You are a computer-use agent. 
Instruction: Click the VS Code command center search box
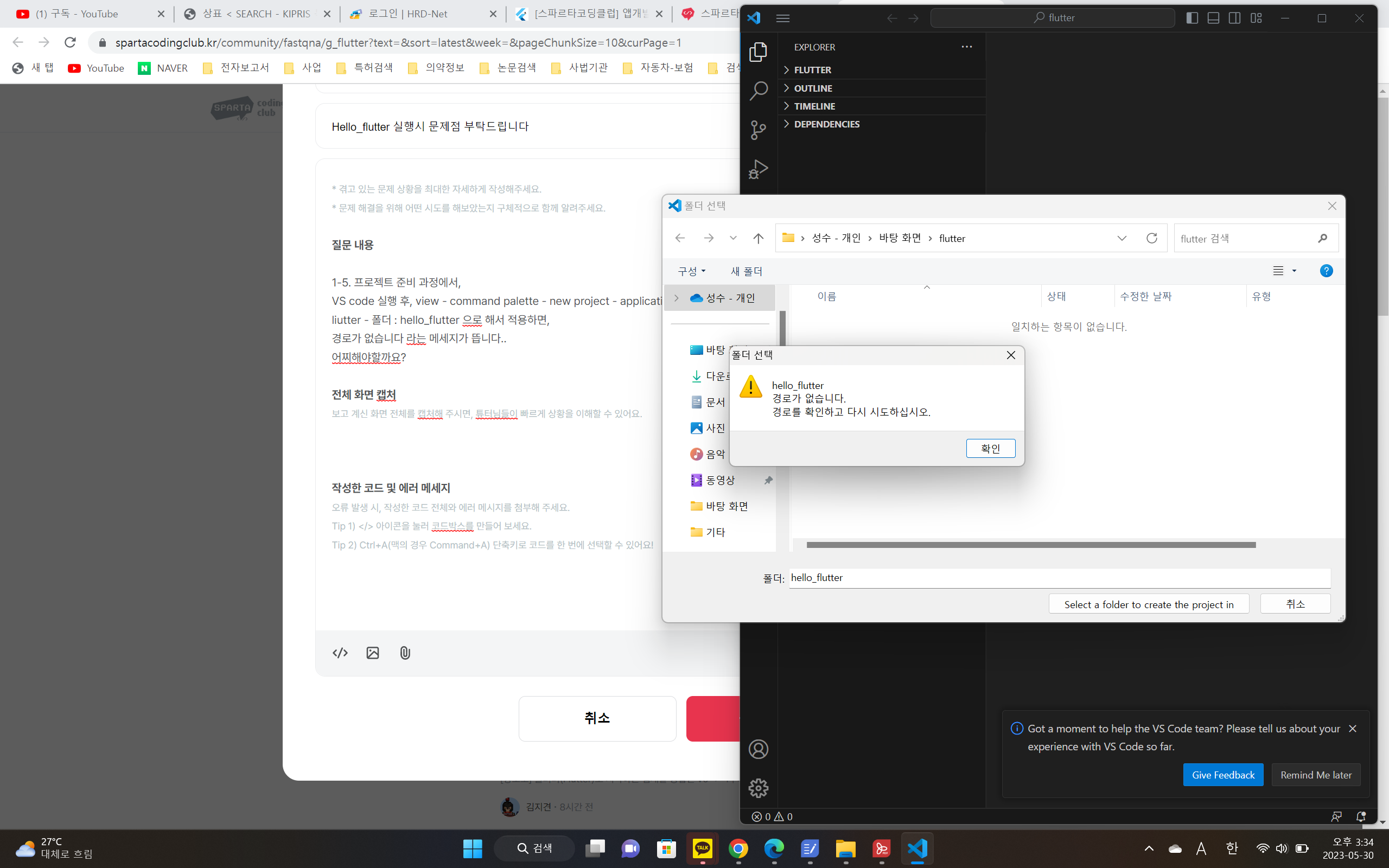tap(1052, 18)
